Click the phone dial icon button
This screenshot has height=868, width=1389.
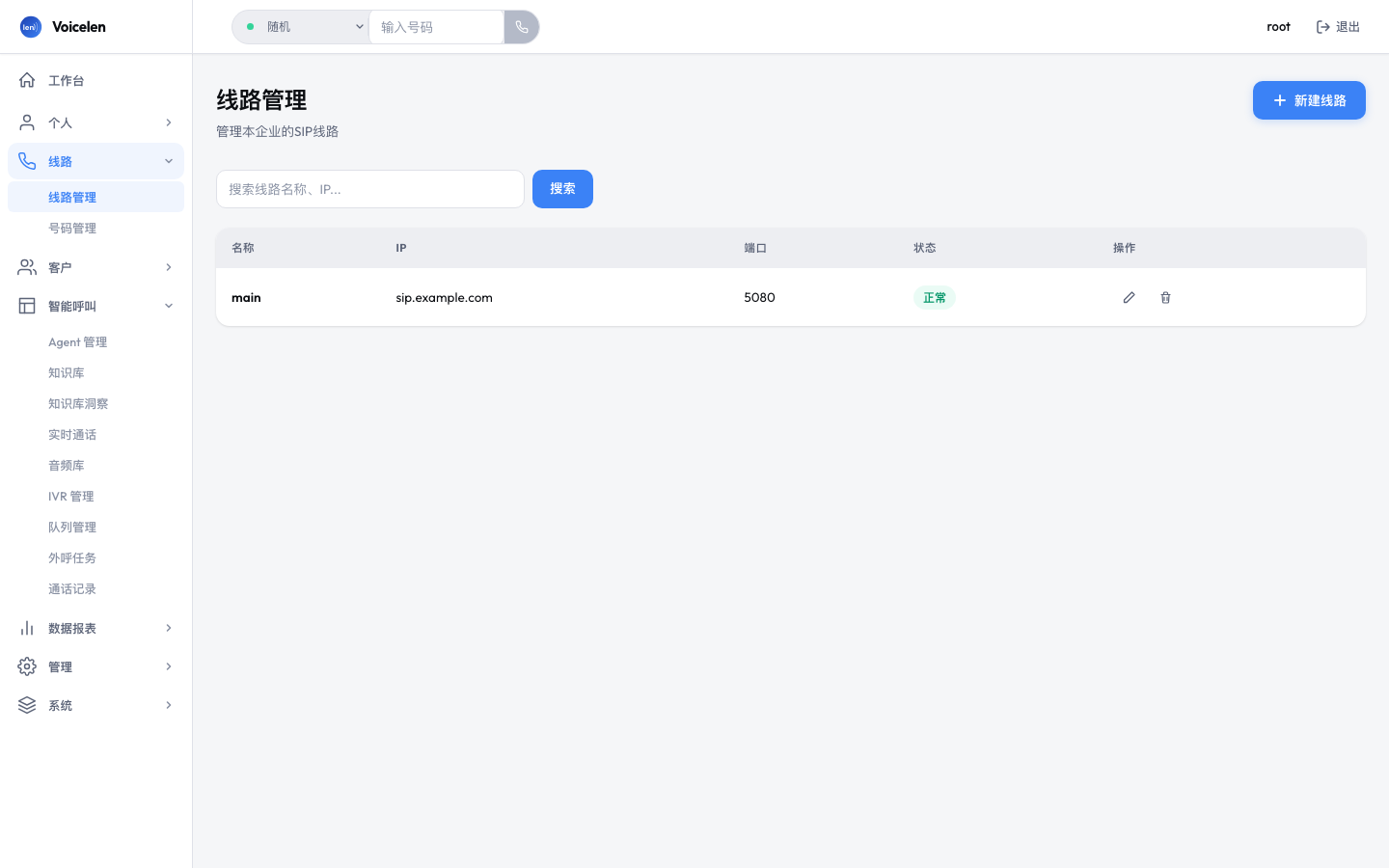coord(522,27)
